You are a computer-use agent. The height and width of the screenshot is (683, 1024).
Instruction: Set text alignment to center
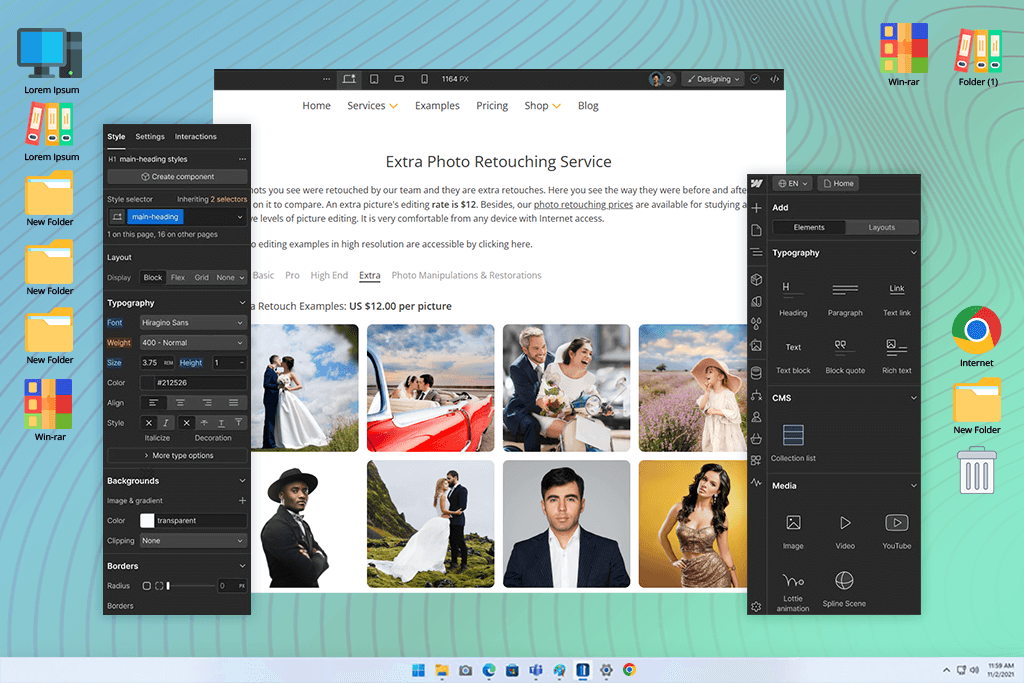[x=181, y=402]
